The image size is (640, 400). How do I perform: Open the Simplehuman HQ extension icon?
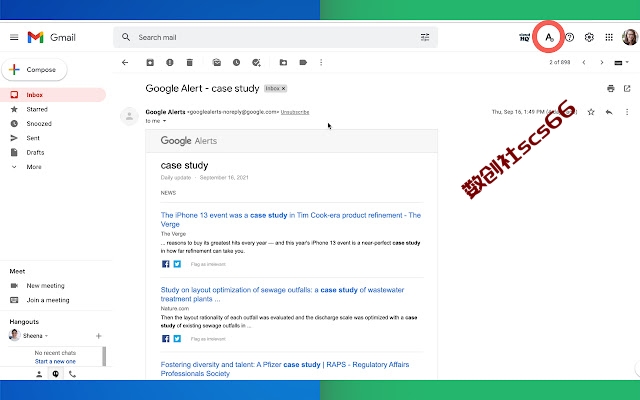[x=524, y=37]
